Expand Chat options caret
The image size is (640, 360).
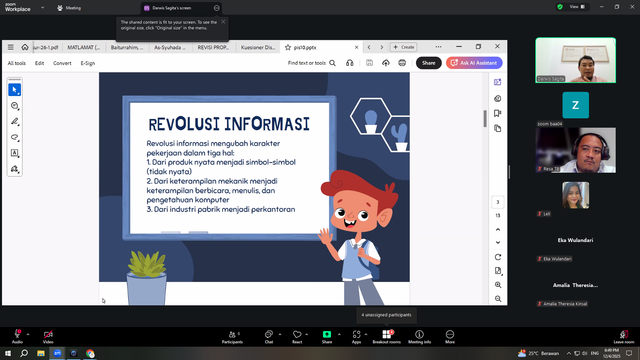click(280, 334)
